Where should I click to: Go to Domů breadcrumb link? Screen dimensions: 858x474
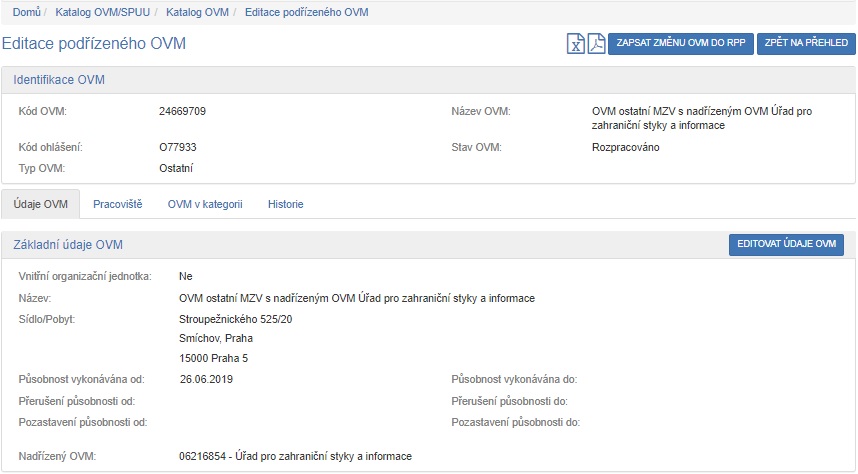pyautogui.click(x=26, y=12)
